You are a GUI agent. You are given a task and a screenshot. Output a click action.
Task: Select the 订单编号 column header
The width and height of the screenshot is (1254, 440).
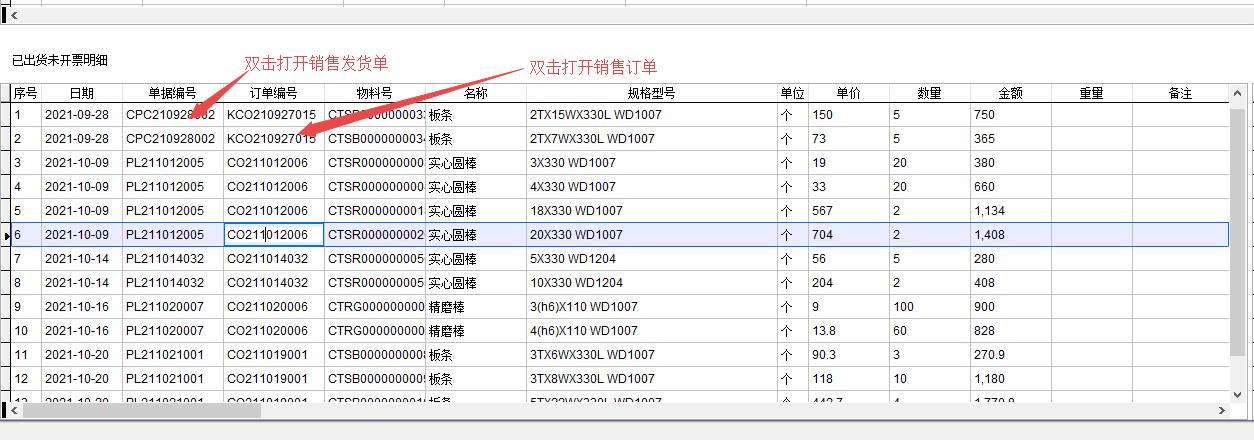click(273, 93)
